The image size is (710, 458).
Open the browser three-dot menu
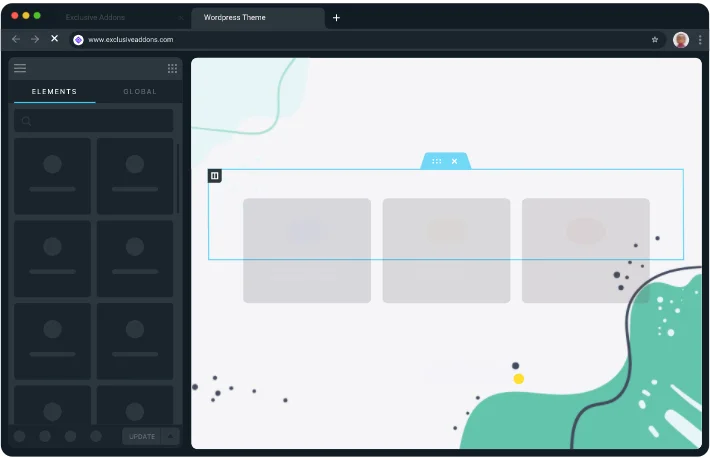pyautogui.click(x=700, y=40)
